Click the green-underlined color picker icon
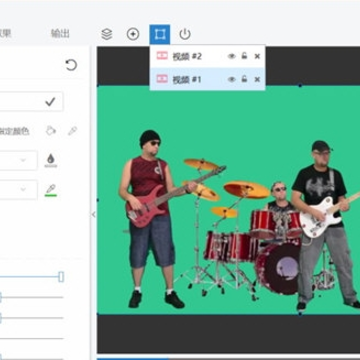 pyautogui.click(x=51, y=190)
